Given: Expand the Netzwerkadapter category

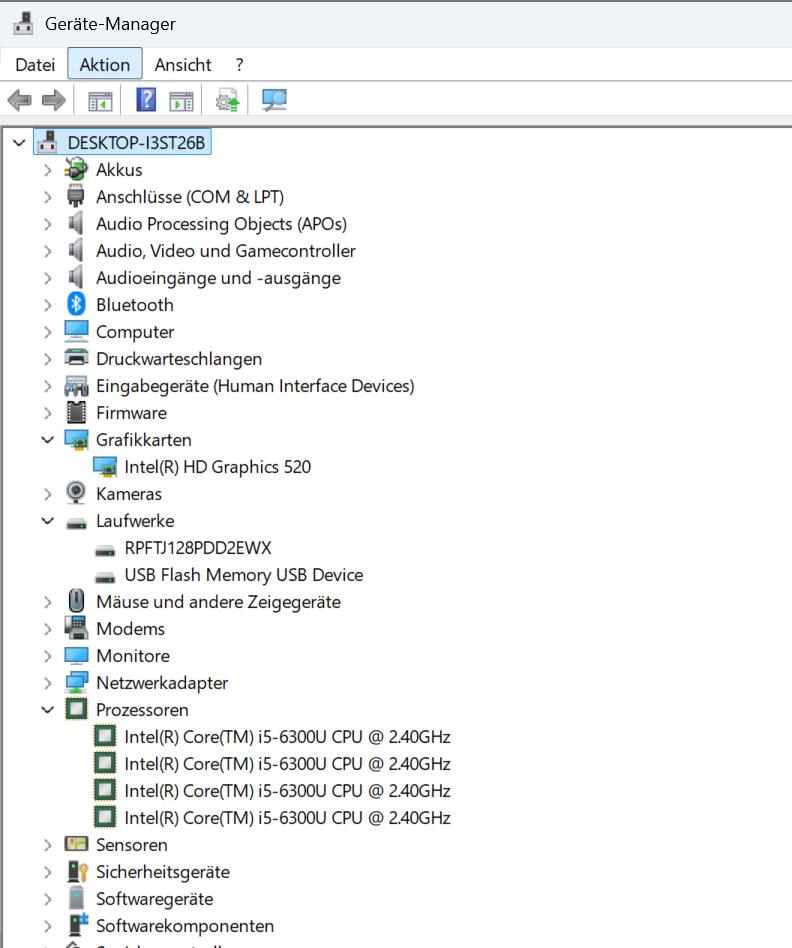Looking at the screenshot, I should pos(48,683).
